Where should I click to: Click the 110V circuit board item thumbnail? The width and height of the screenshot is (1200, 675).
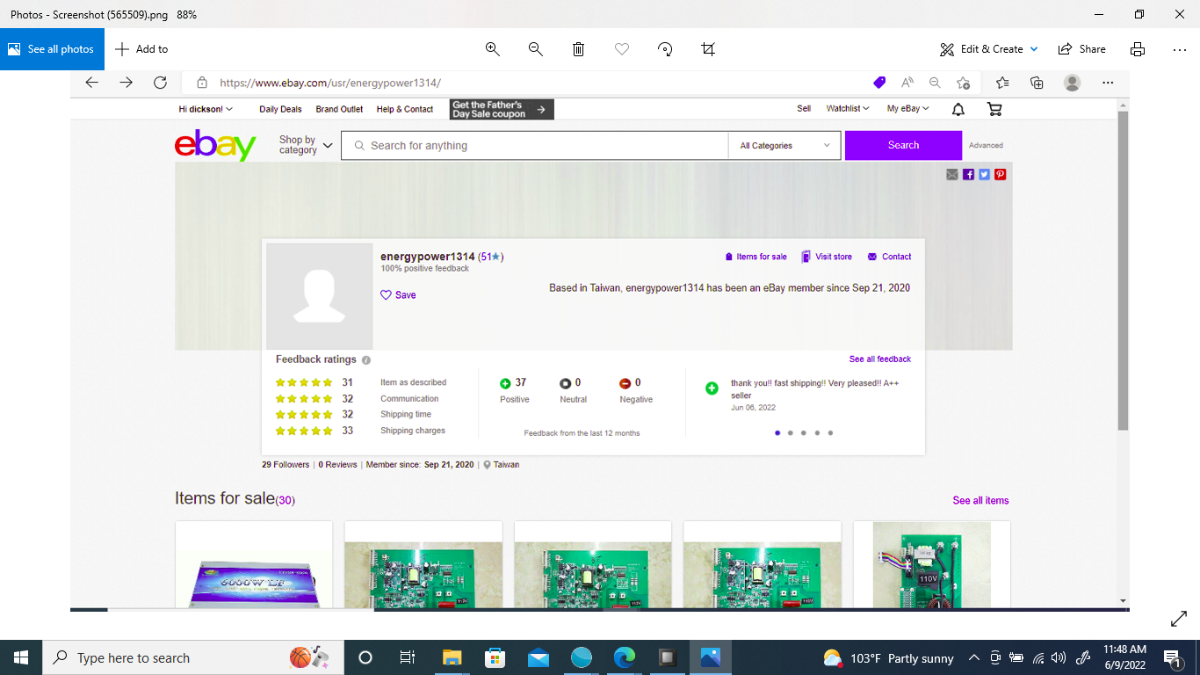pos(931,565)
